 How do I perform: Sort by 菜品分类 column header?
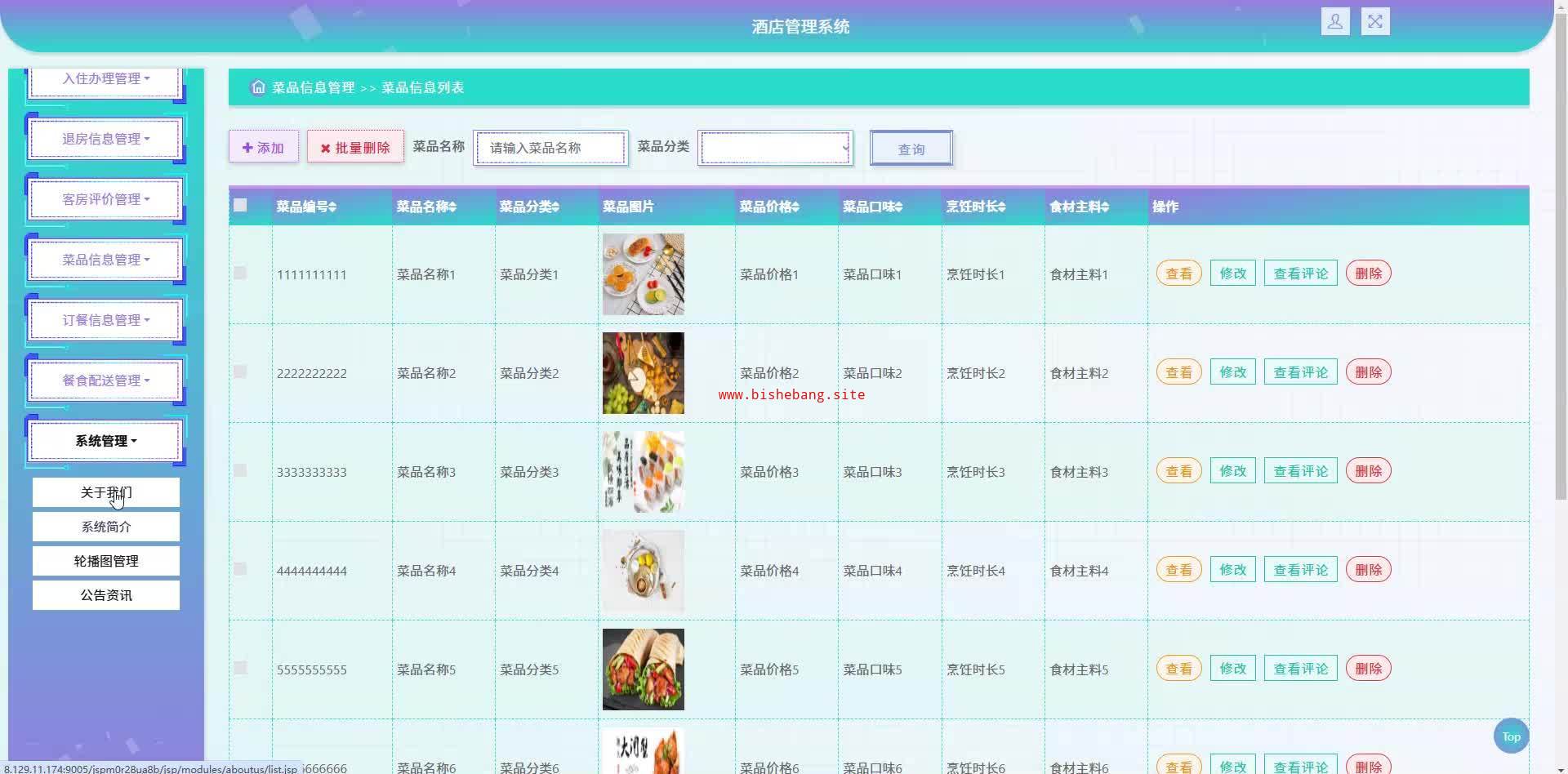pyautogui.click(x=529, y=207)
